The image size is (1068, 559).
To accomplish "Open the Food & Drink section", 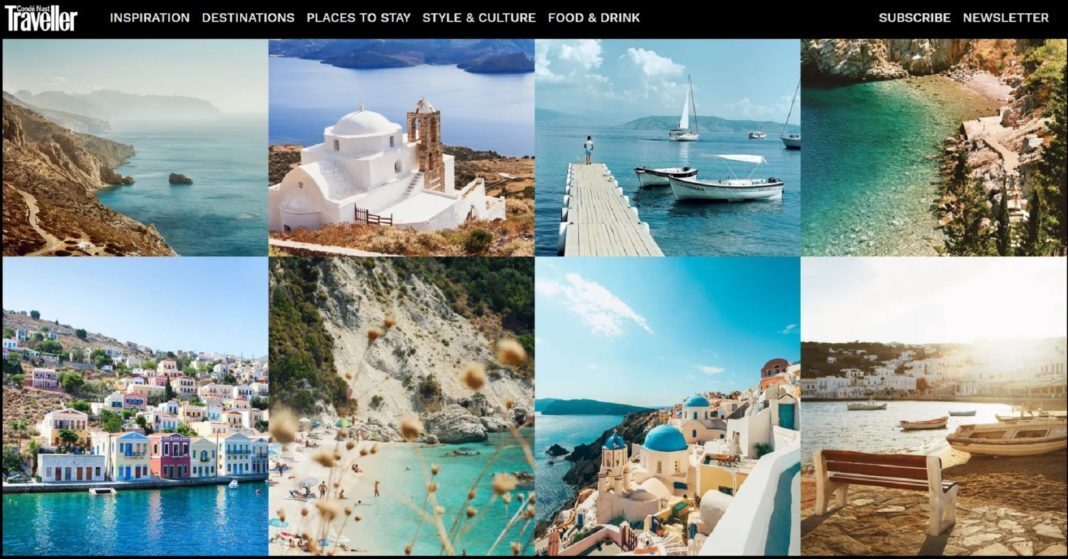I will pyautogui.click(x=594, y=18).
